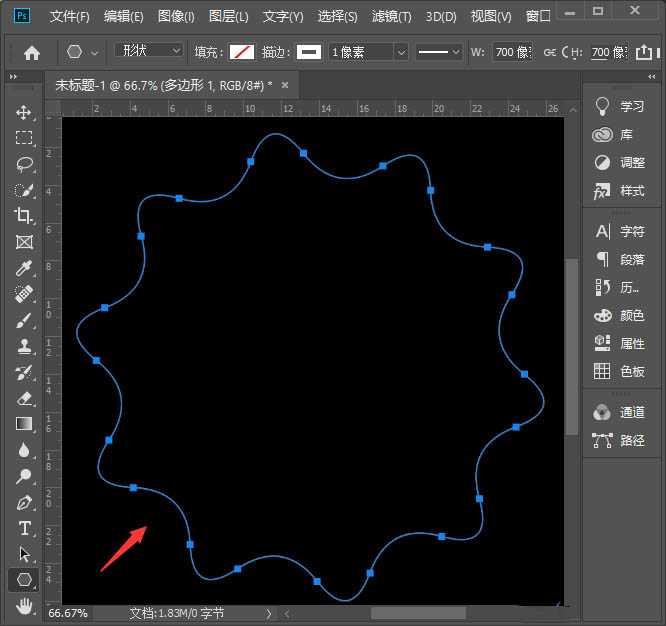Image resolution: width=666 pixels, height=626 pixels.
Task: Select the Crop tool
Action: point(24,216)
